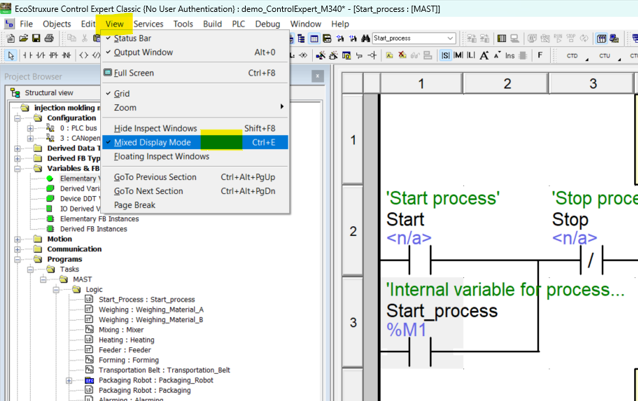
Task: Choose Hide Inspect Windows
Action: (195, 129)
